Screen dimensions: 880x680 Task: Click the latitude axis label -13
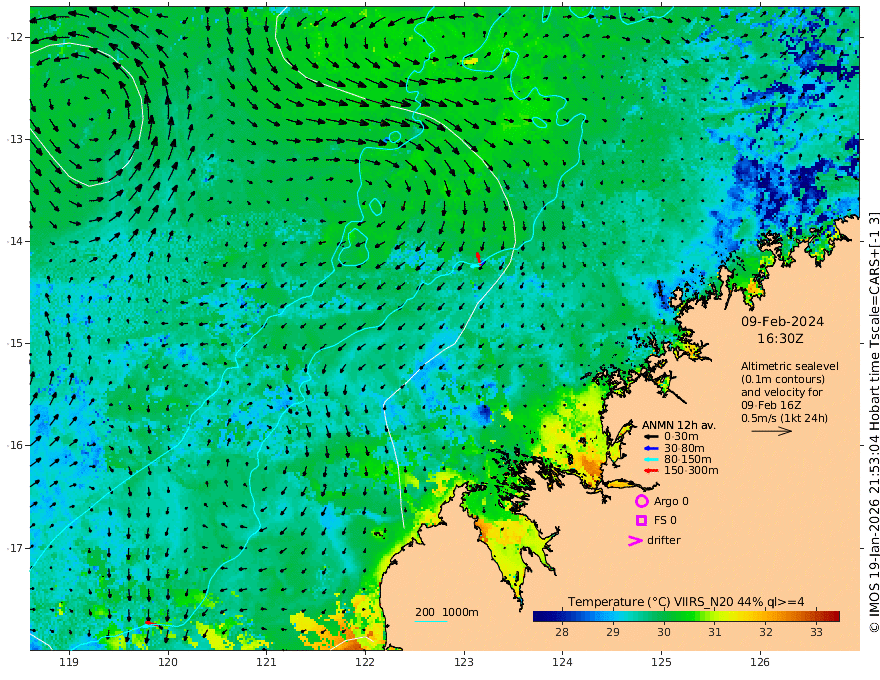(15, 139)
